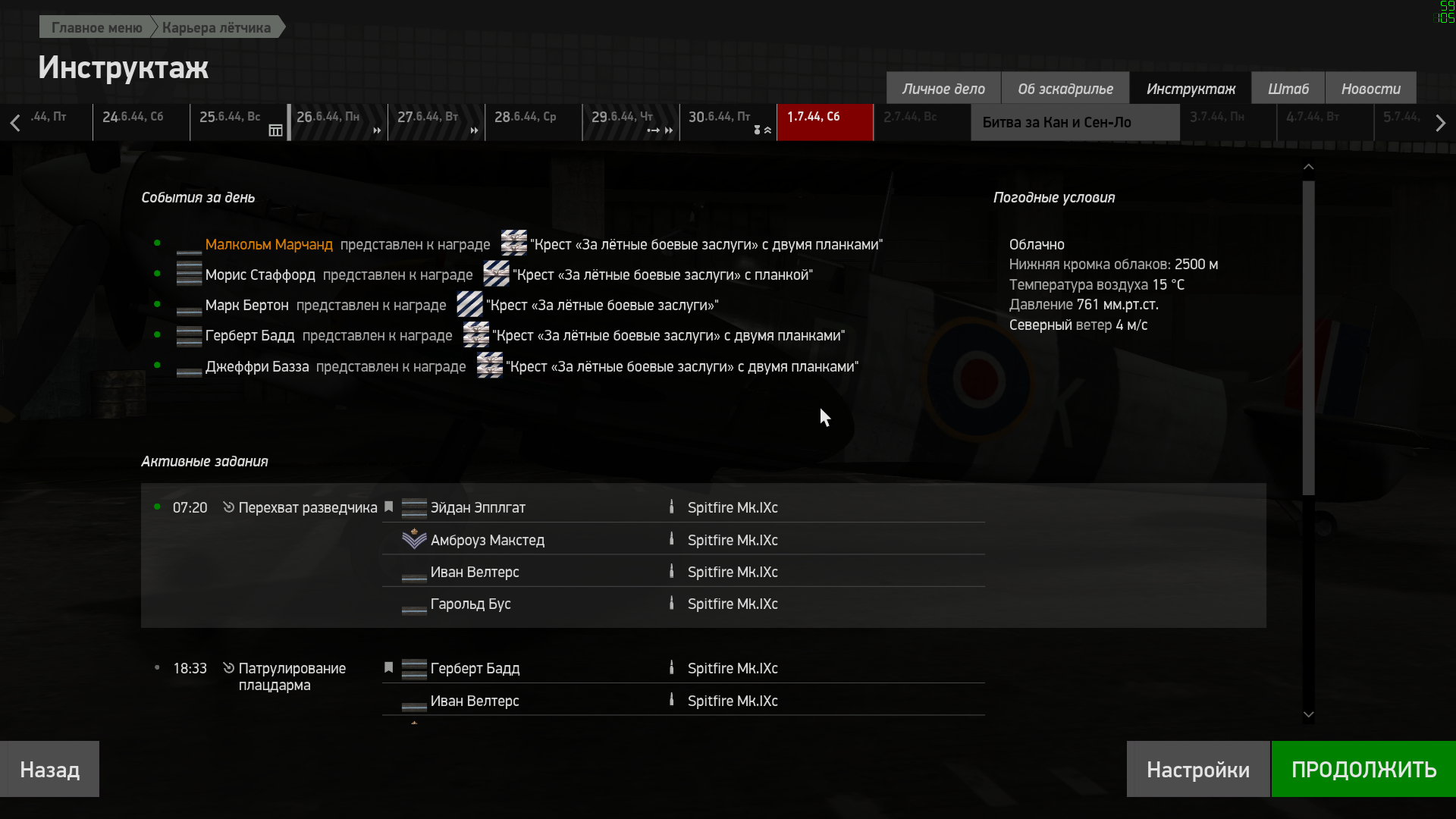Viewport: 1456px width, 819px height.
Task: Click the bookmark flag next to Перехват разведчика
Action: pyautogui.click(x=389, y=507)
